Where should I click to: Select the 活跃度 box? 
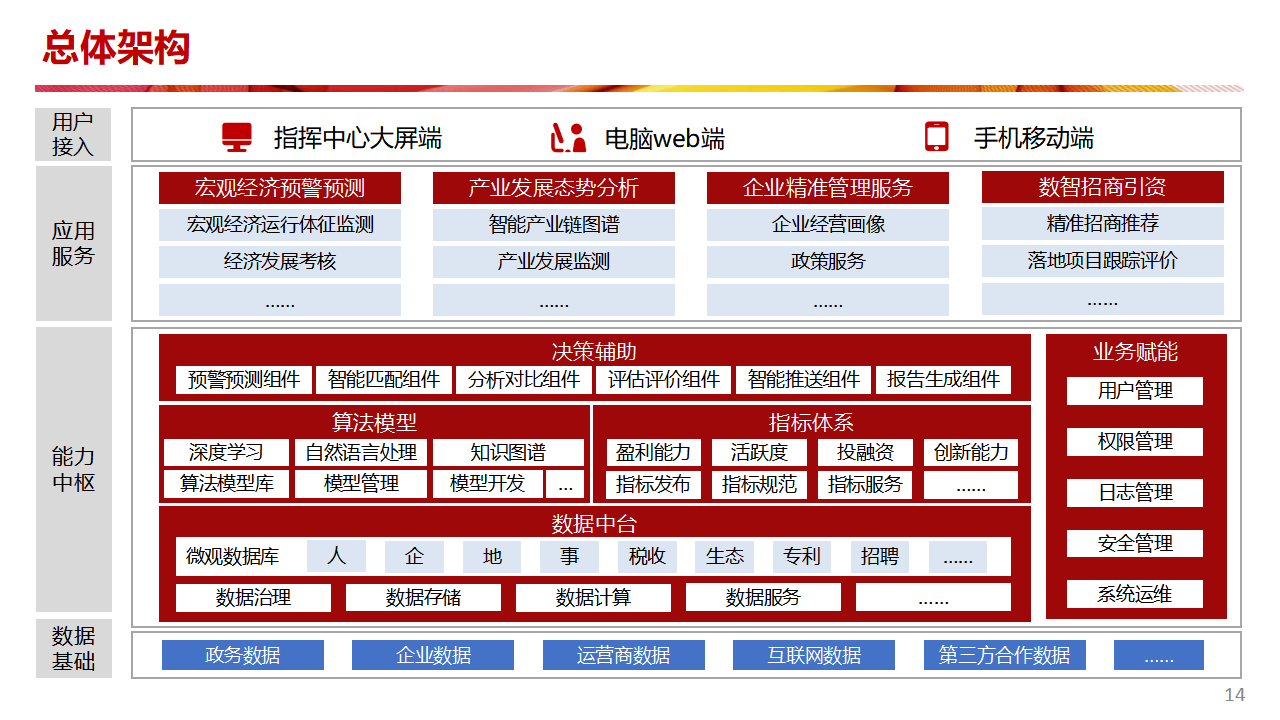pos(759,453)
